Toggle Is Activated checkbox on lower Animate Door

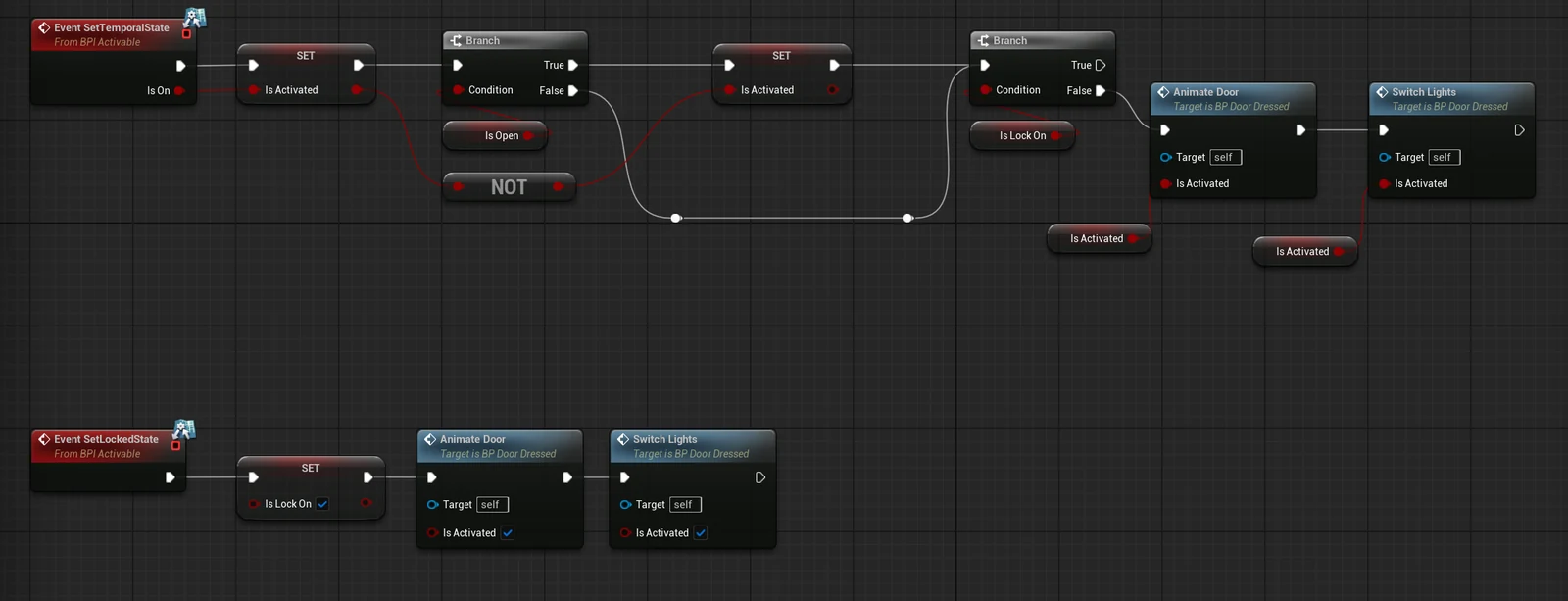[508, 533]
